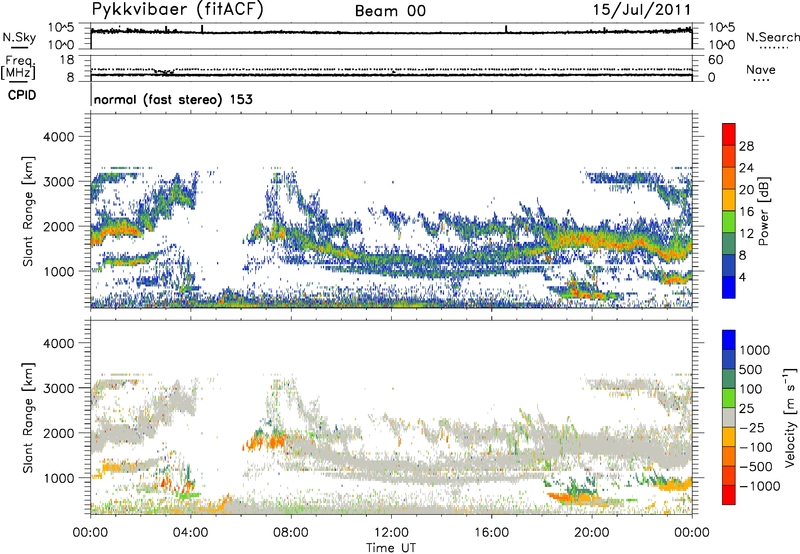Click blue bottom segment of Power colorbar
The image size is (800, 554).
(x=729, y=287)
